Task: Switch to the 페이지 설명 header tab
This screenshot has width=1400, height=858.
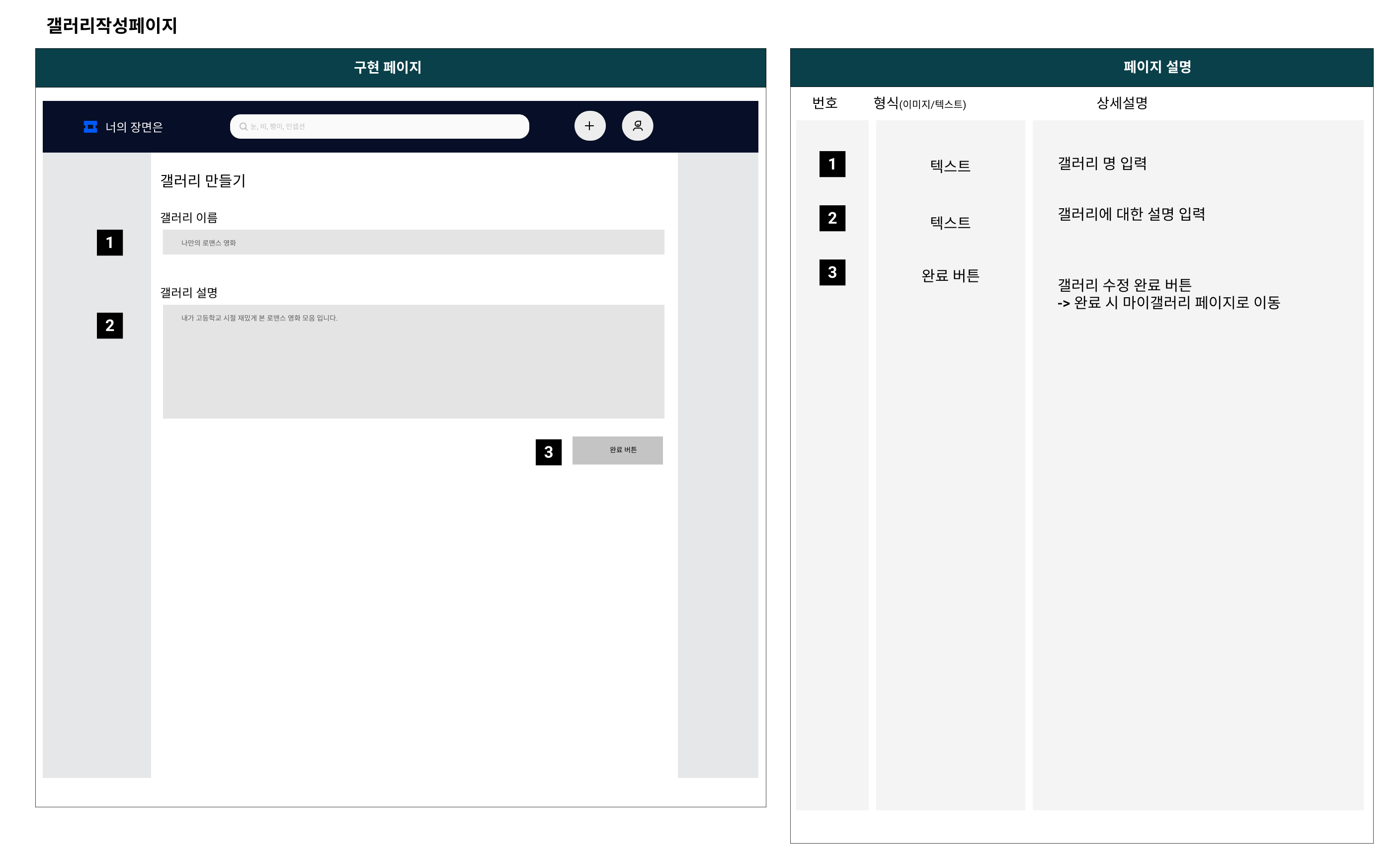Action: tap(1158, 67)
